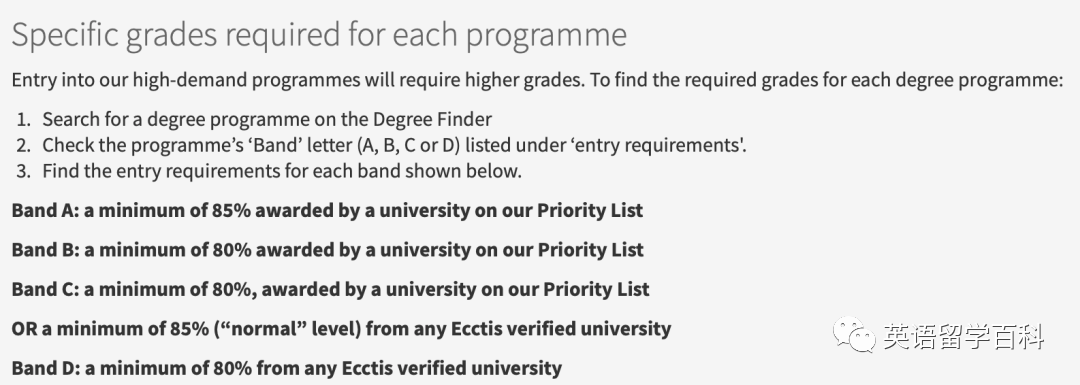Click the Band D label text
Screen dimensions: 1080x385
pyautogui.click(x=44, y=368)
